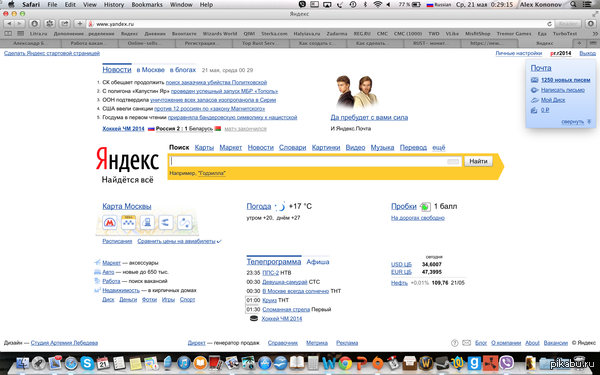
Task: Open the Мой Диск link
Action: tap(553, 100)
